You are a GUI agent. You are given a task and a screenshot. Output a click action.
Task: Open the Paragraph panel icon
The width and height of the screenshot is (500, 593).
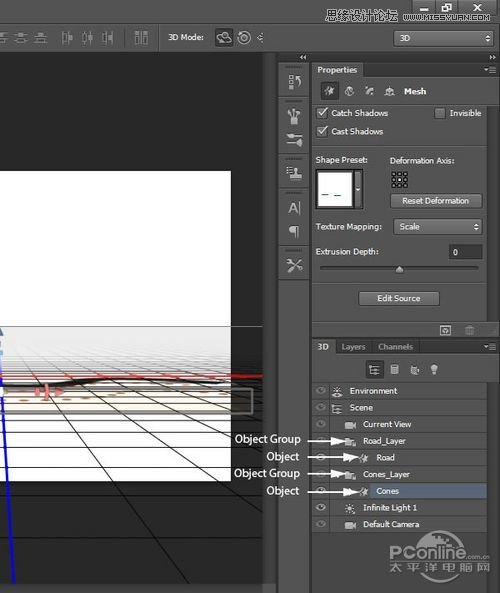pyautogui.click(x=294, y=231)
